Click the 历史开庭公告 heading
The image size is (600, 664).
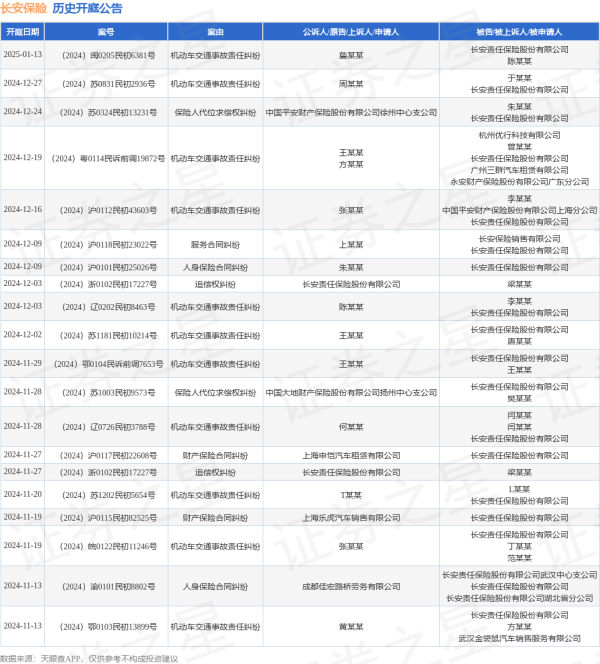click(x=87, y=8)
